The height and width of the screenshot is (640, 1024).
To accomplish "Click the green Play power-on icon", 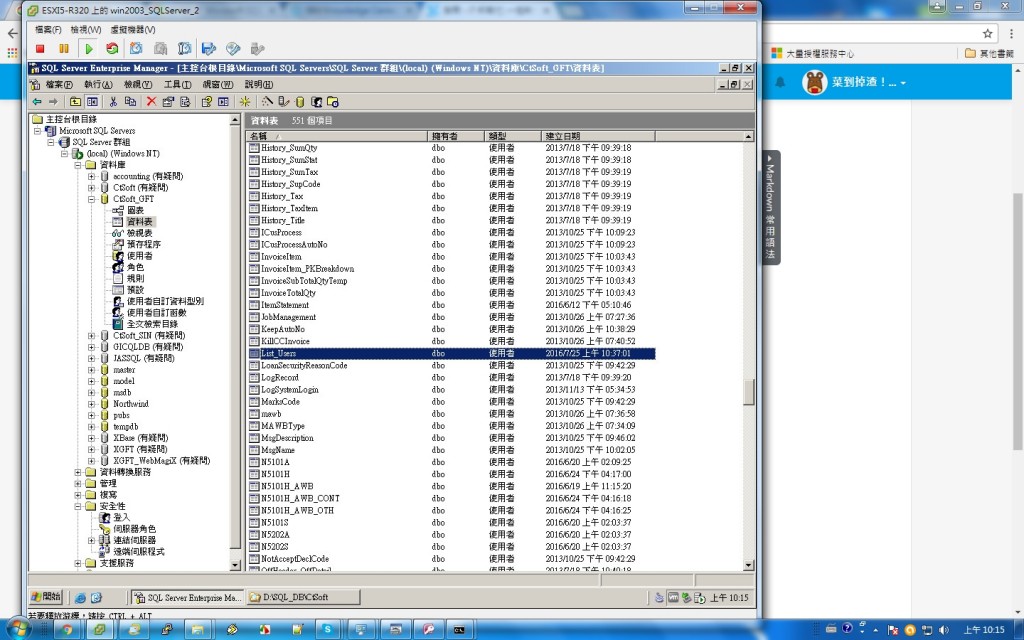I will [x=89, y=49].
